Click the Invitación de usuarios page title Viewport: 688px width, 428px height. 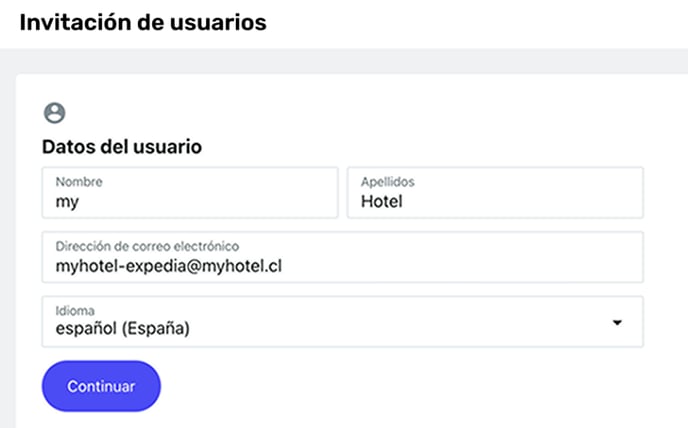point(143,22)
